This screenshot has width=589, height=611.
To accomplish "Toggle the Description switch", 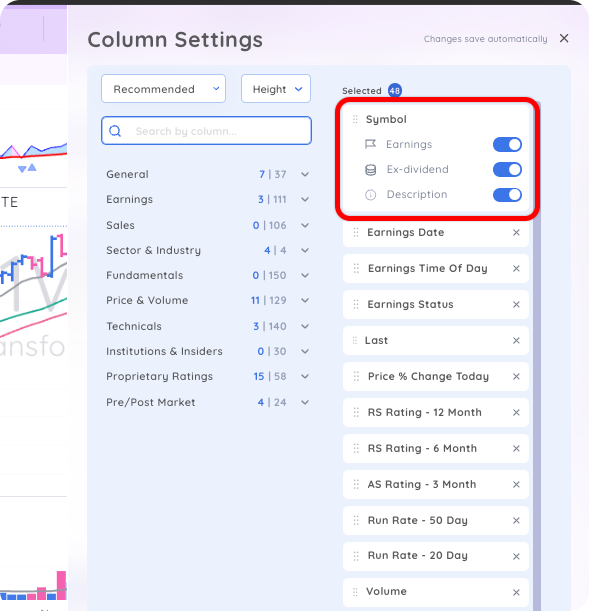I will [x=507, y=194].
